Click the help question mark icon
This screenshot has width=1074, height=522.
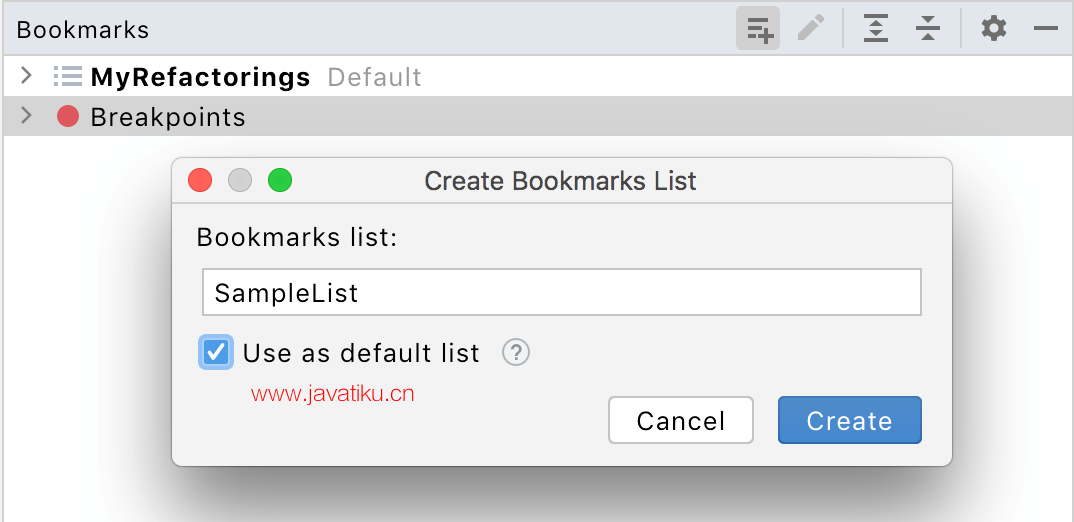[516, 353]
